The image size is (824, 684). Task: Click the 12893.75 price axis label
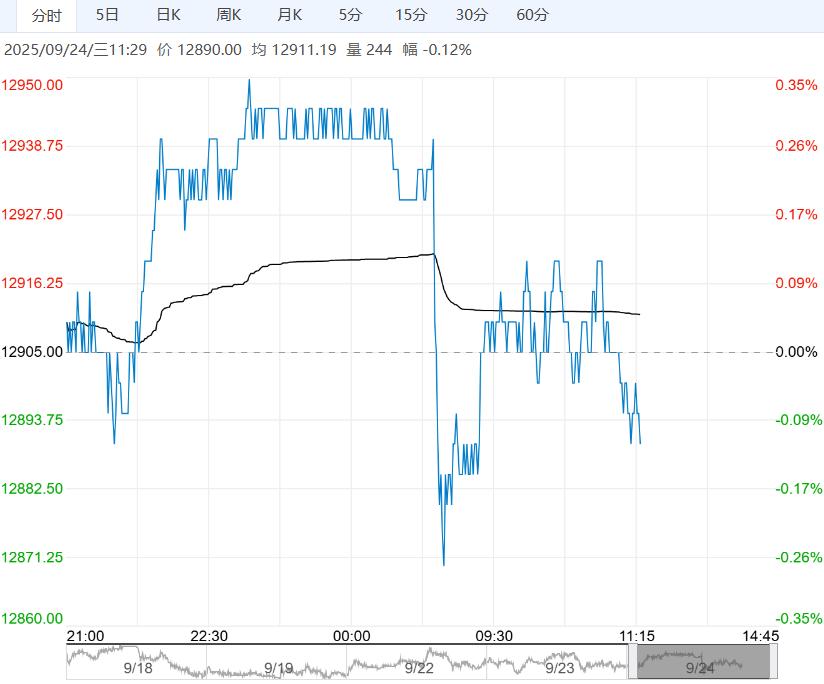click(x=32, y=420)
